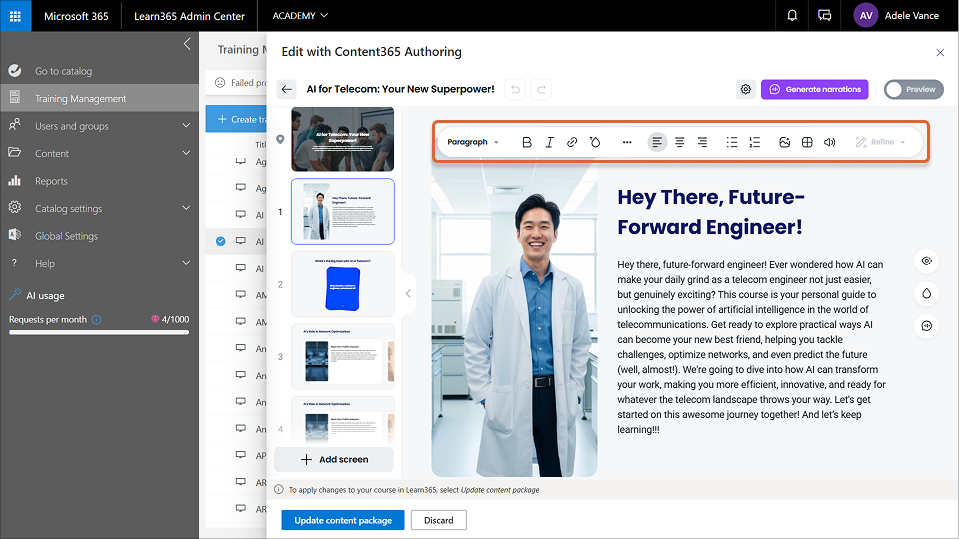Click the Update content package button

click(343, 520)
